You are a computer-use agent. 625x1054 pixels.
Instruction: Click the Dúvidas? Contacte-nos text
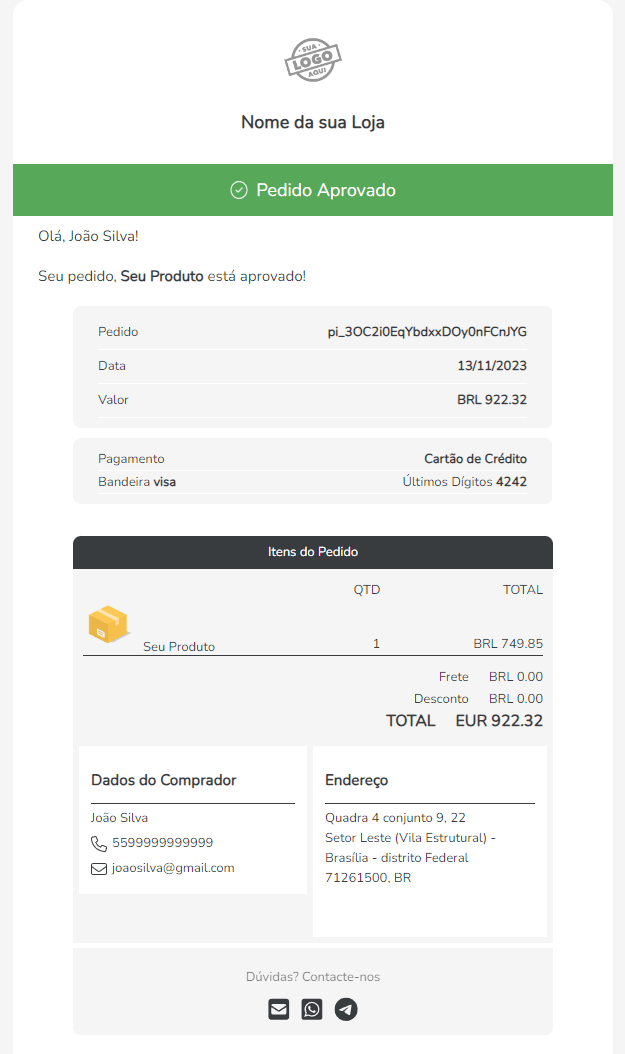313,977
